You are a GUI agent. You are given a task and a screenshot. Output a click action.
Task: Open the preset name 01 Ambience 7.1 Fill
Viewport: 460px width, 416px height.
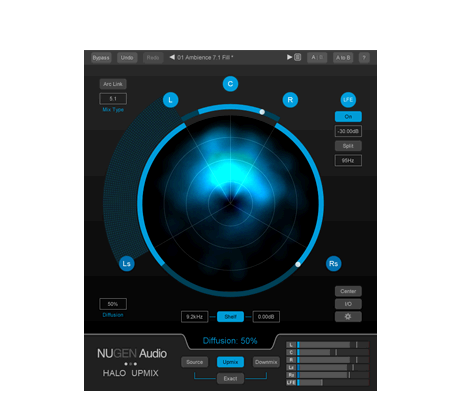coord(205,58)
